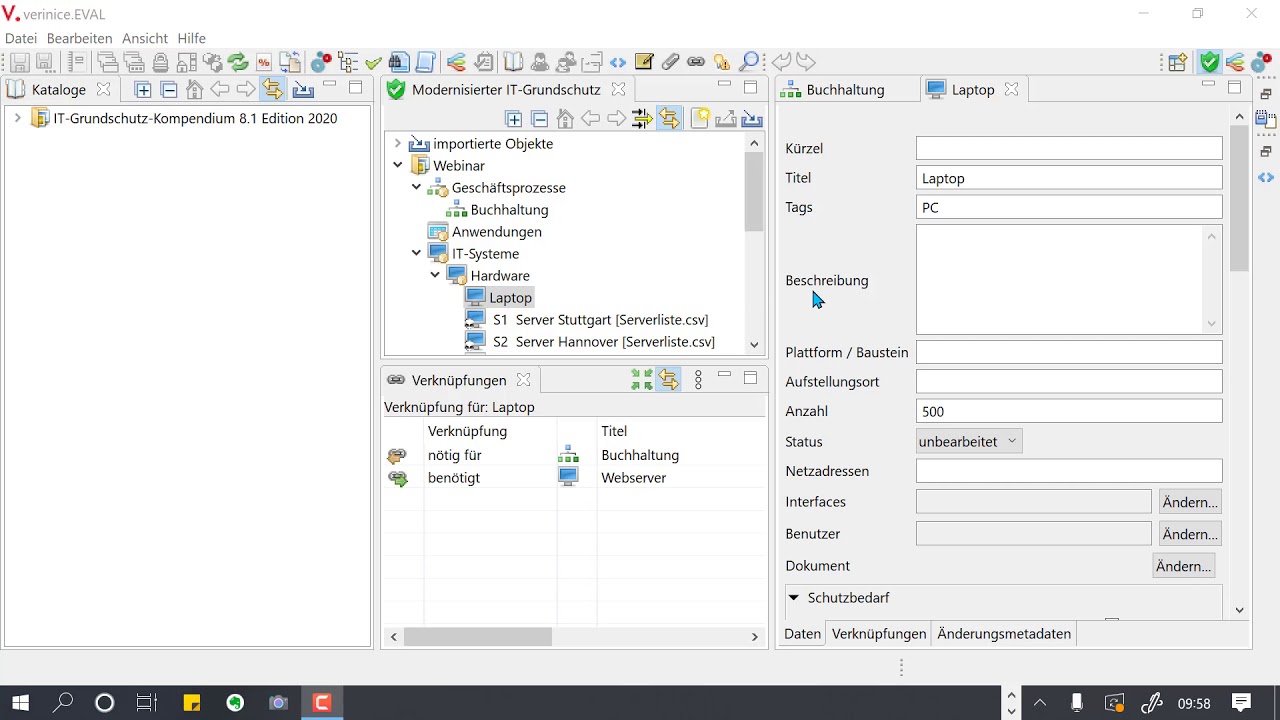Open the Datei menu
Viewport: 1280px width, 720px height.
point(21,38)
